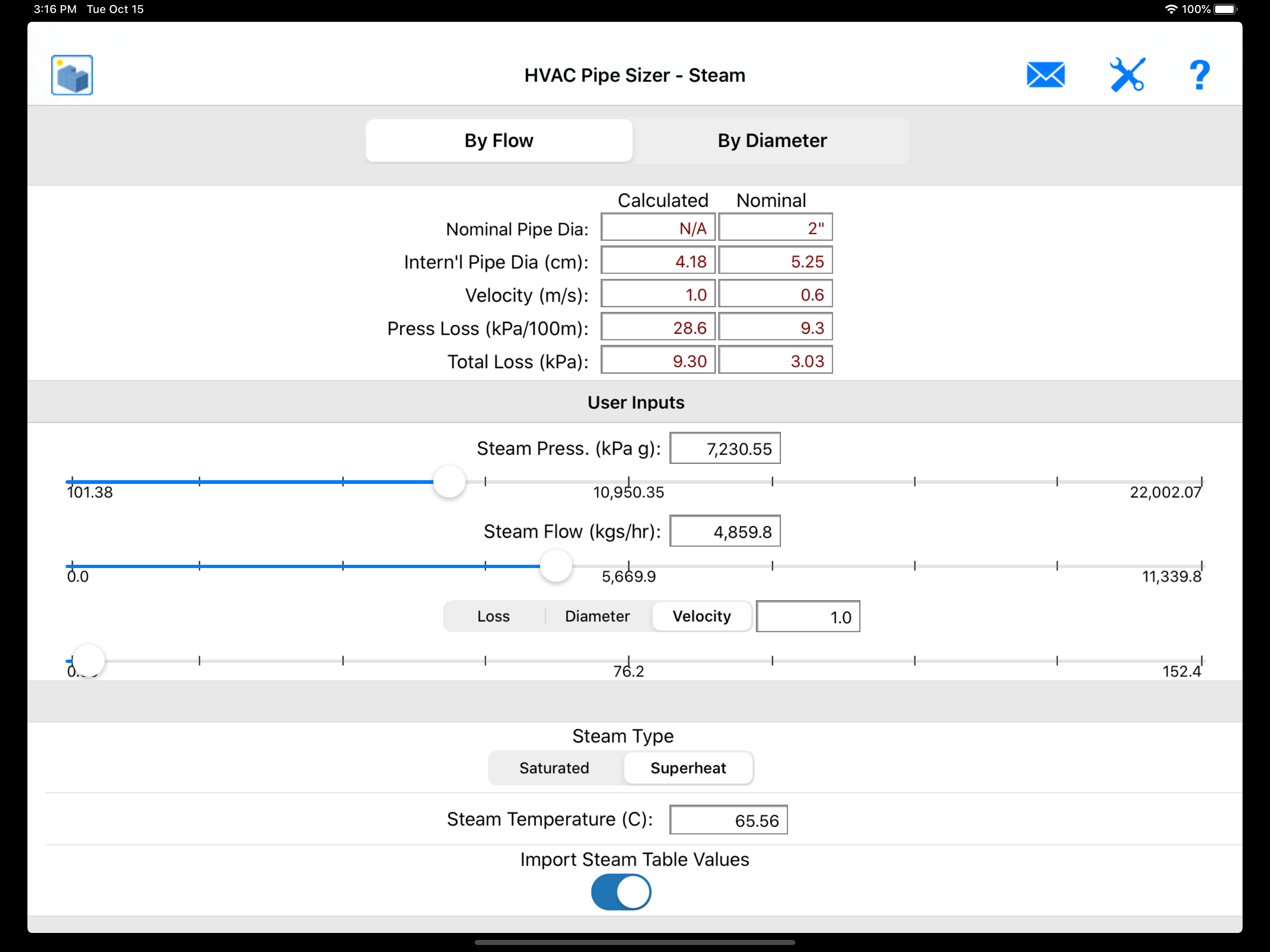Tap the status bar time 3:16 PM
This screenshot has width=1270, height=952.
(55, 9)
